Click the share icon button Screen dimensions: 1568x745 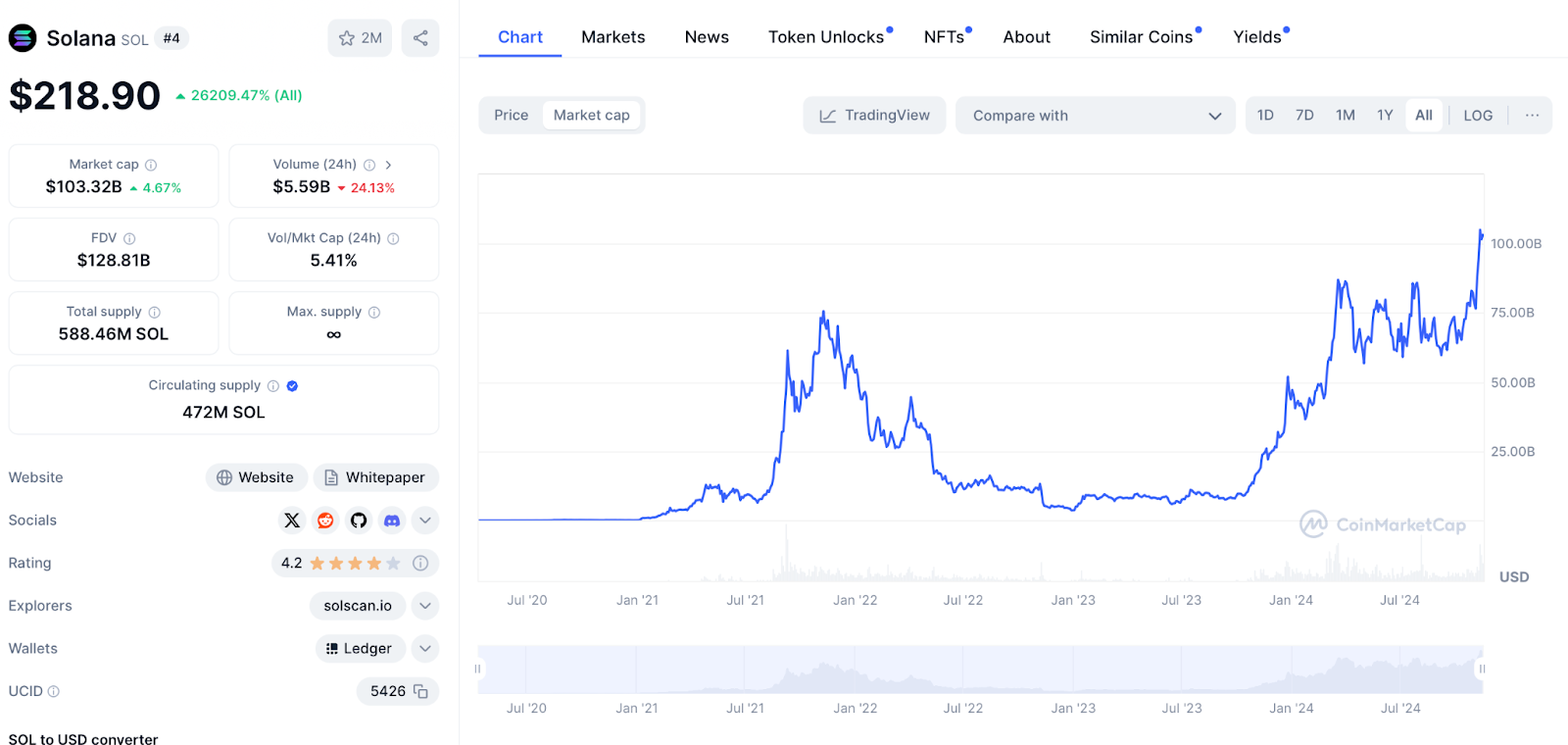click(x=420, y=38)
